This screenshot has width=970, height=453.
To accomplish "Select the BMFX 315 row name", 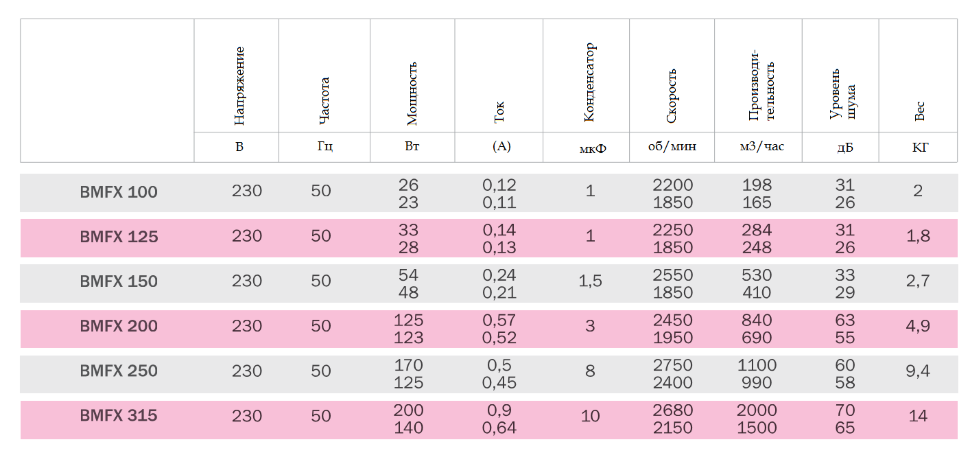I will [118, 416].
